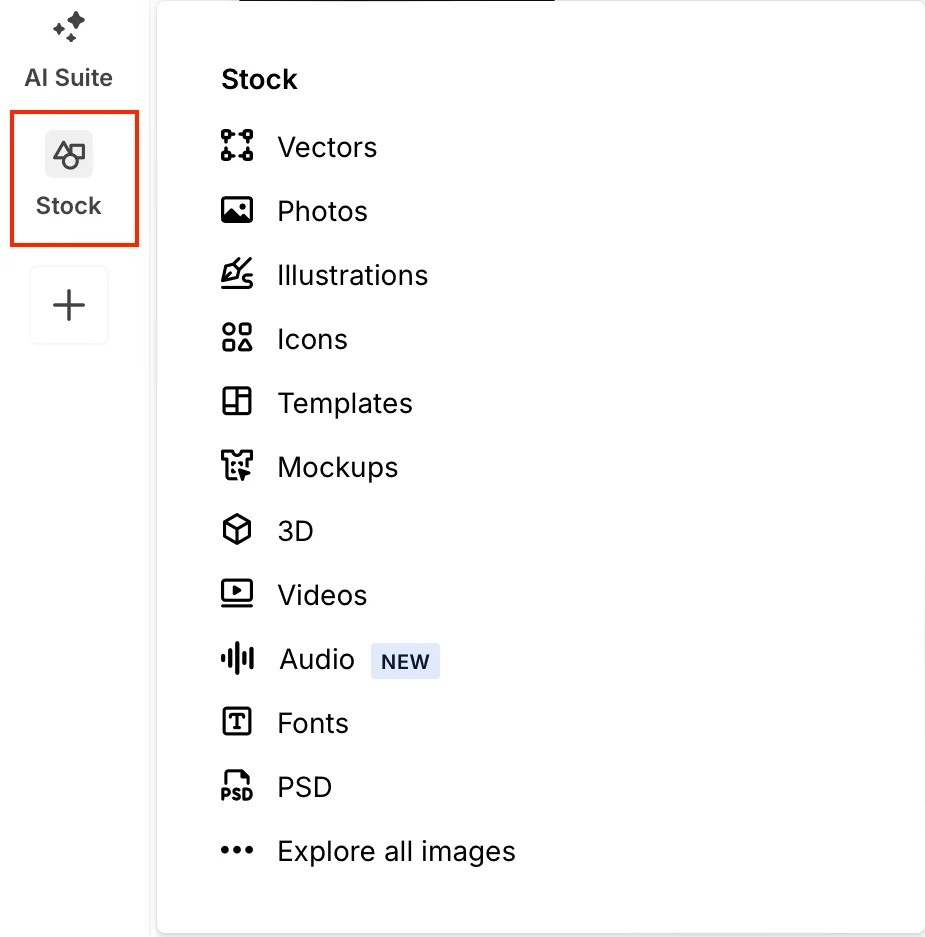Image resolution: width=925 pixels, height=937 pixels.
Task: Click the Icons shapes icon
Action: (x=237, y=338)
